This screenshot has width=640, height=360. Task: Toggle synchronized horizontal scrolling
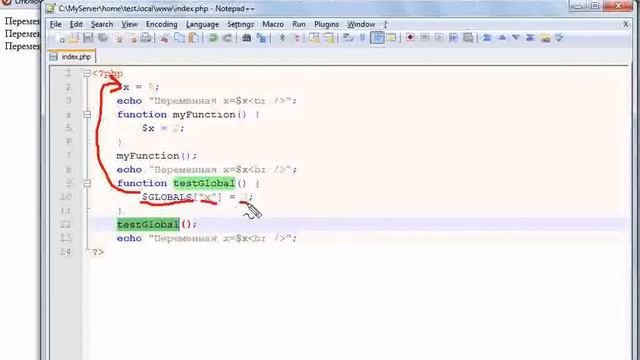coord(329,38)
